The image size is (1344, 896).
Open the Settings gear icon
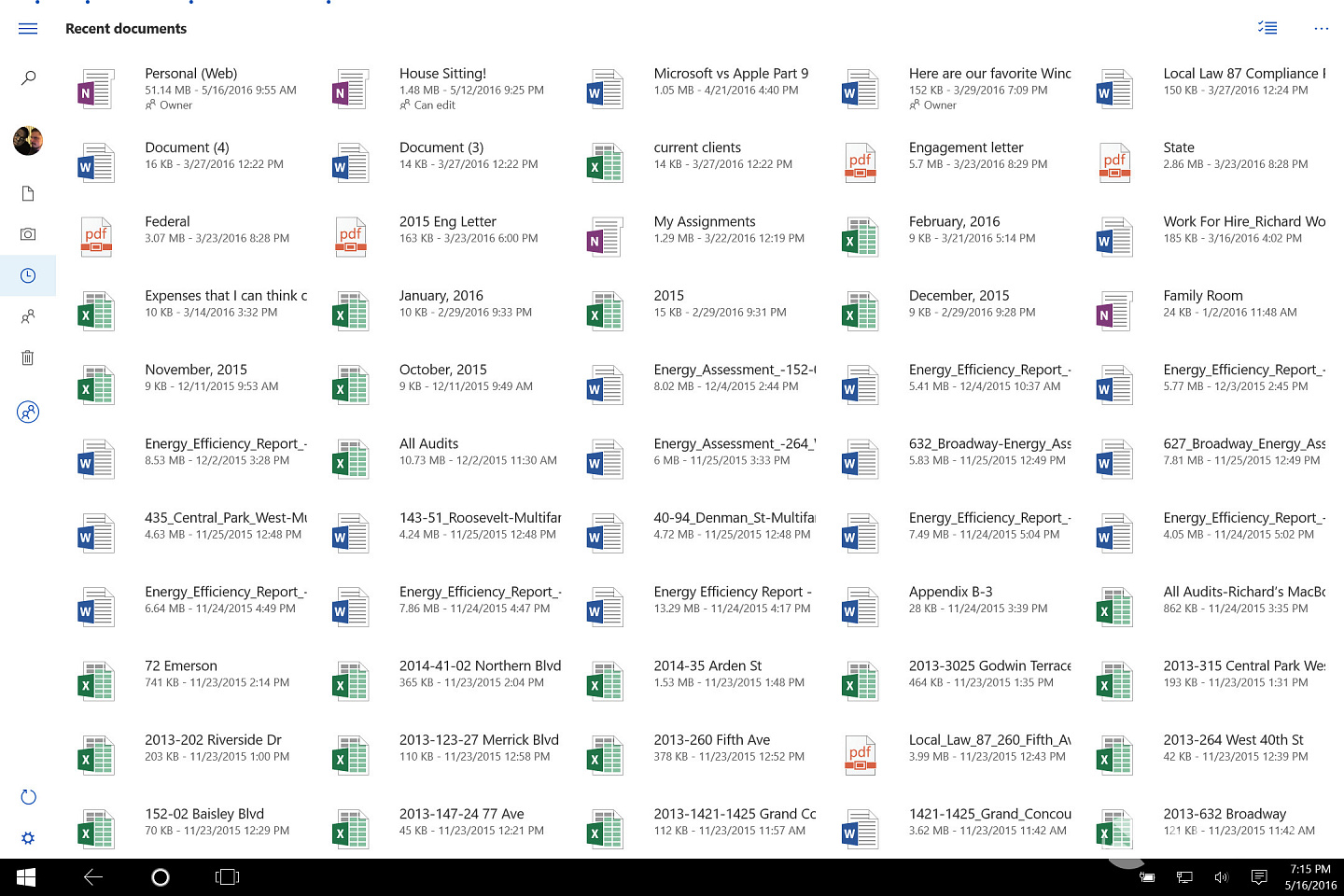coord(28,838)
